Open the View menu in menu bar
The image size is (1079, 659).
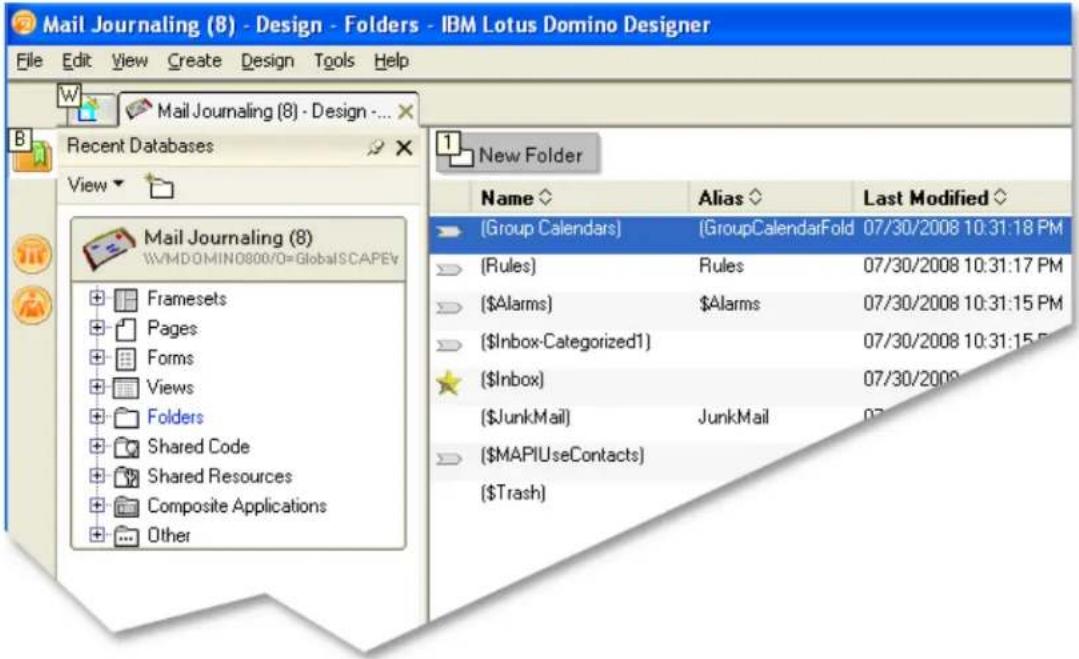tap(130, 61)
